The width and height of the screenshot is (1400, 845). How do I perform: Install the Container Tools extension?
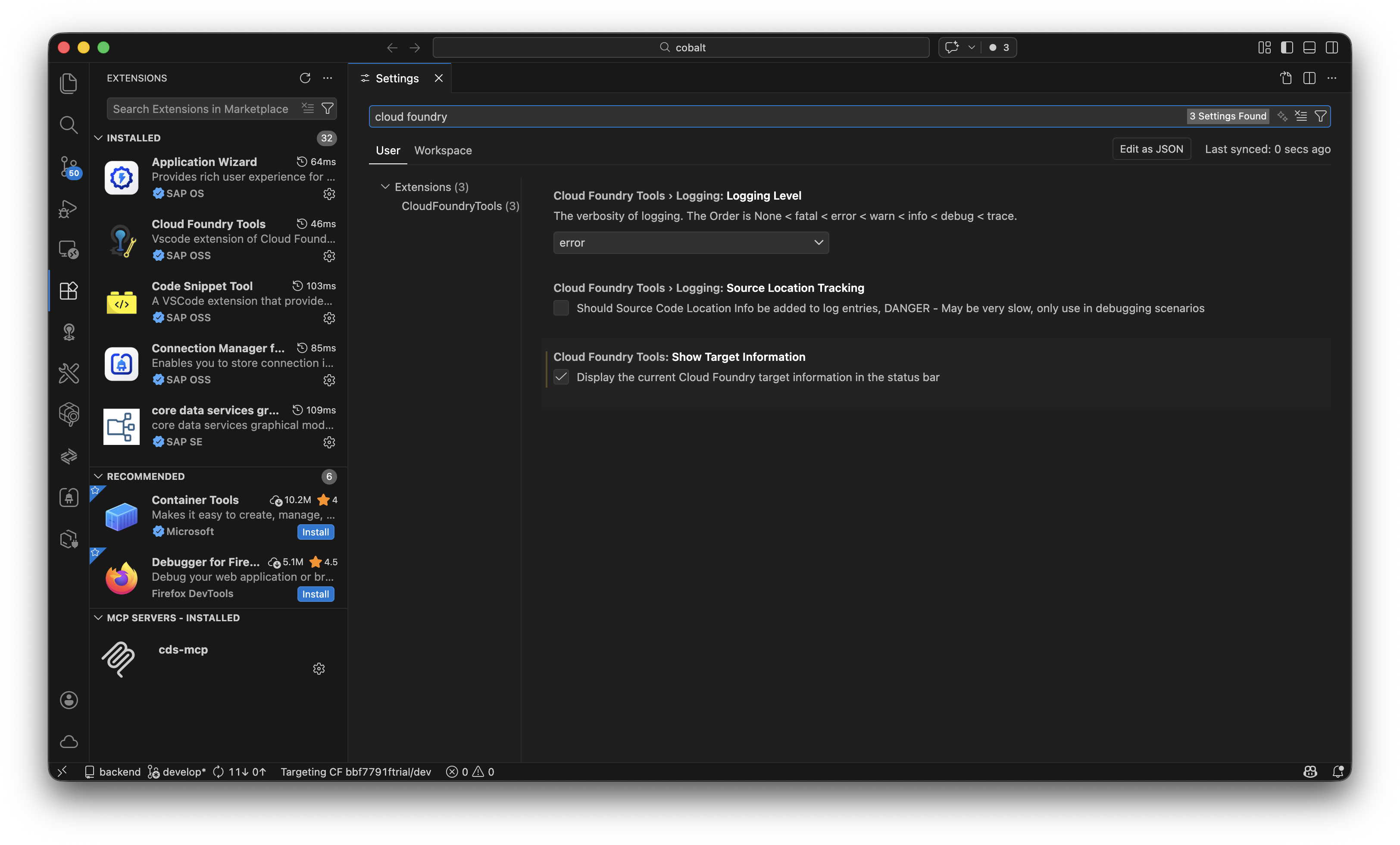(316, 532)
